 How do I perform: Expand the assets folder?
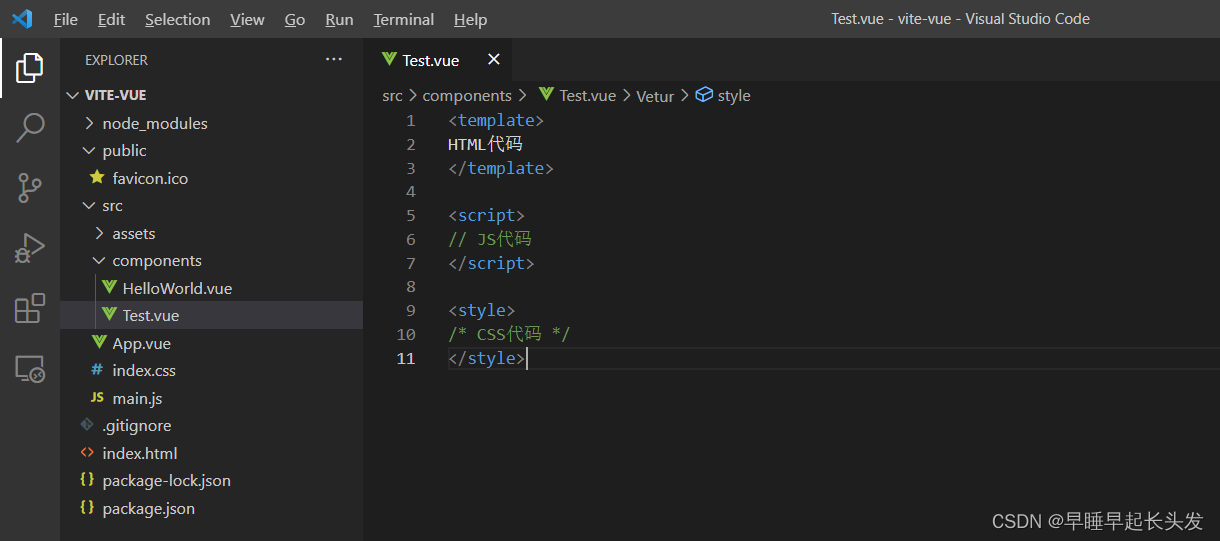[133, 234]
